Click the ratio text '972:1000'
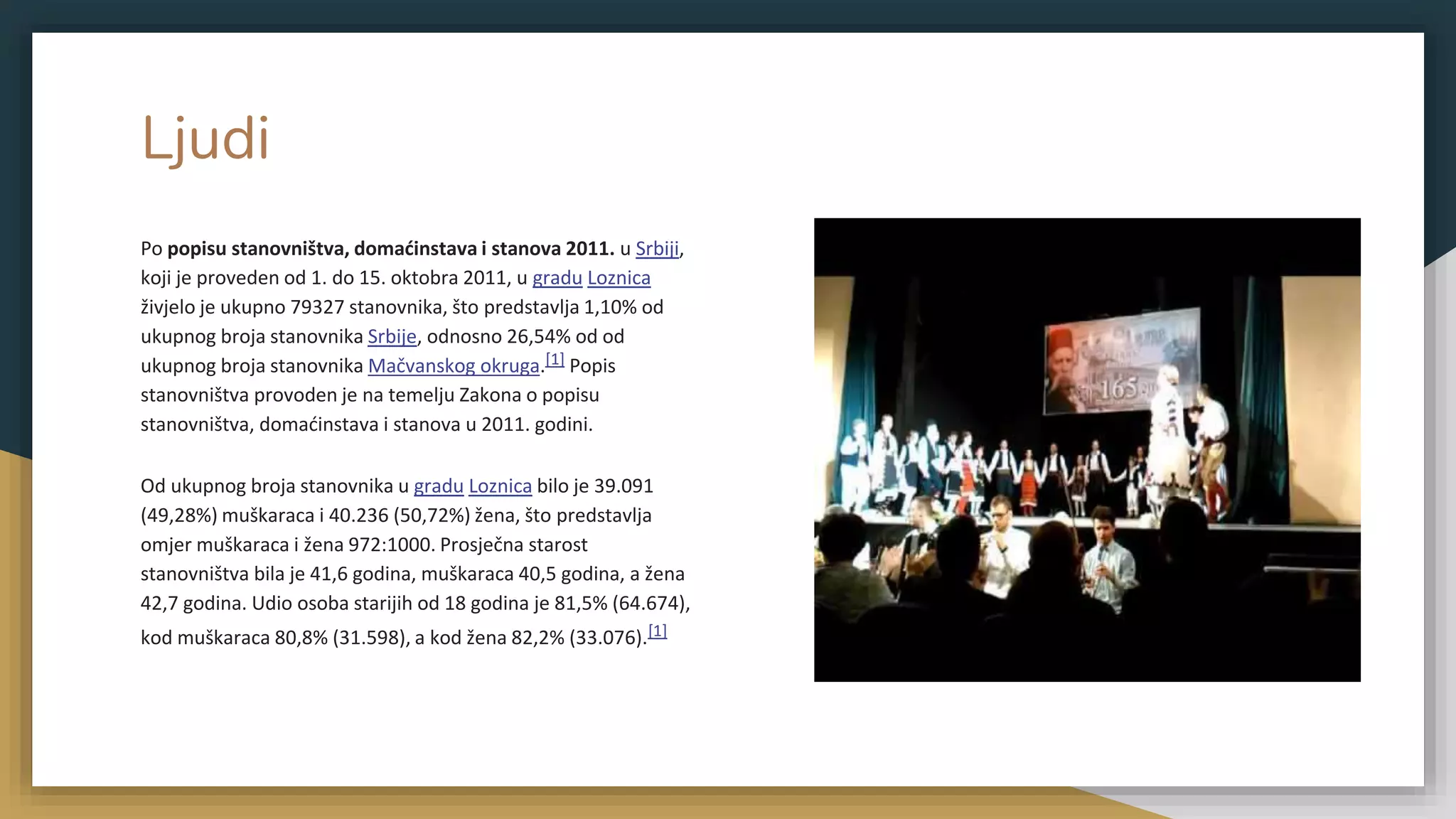The width and height of the screenshot is (1456, 819). 390,545
